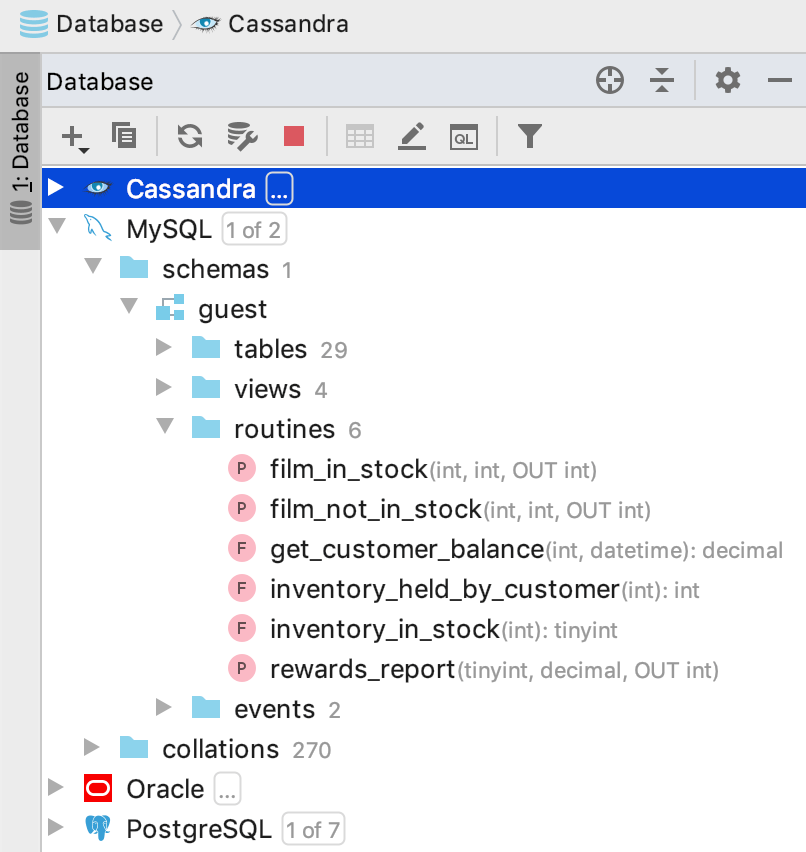
Task: Click the red Disconnect stop button
Action: click(294, 136)
